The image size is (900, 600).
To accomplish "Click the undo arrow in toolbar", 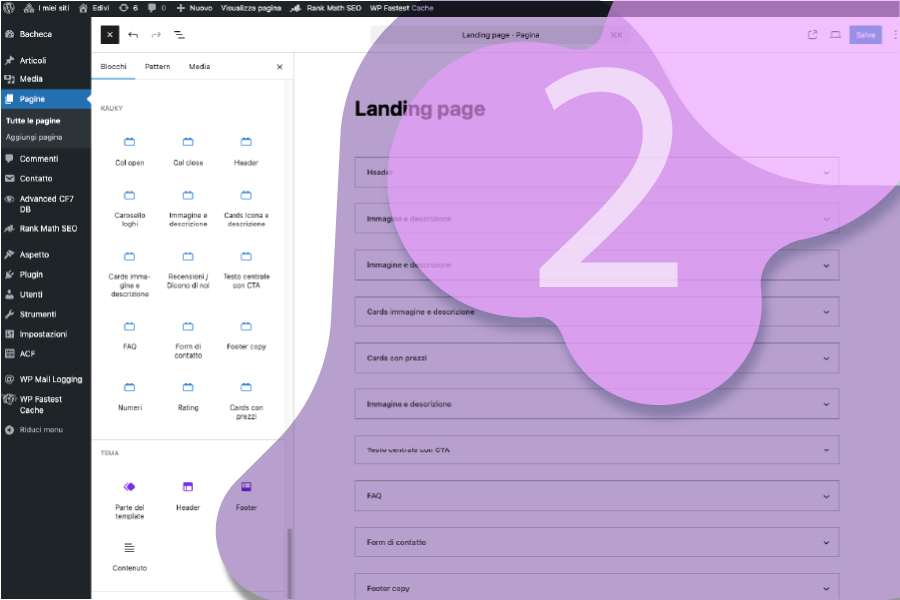I will [133, 35].
